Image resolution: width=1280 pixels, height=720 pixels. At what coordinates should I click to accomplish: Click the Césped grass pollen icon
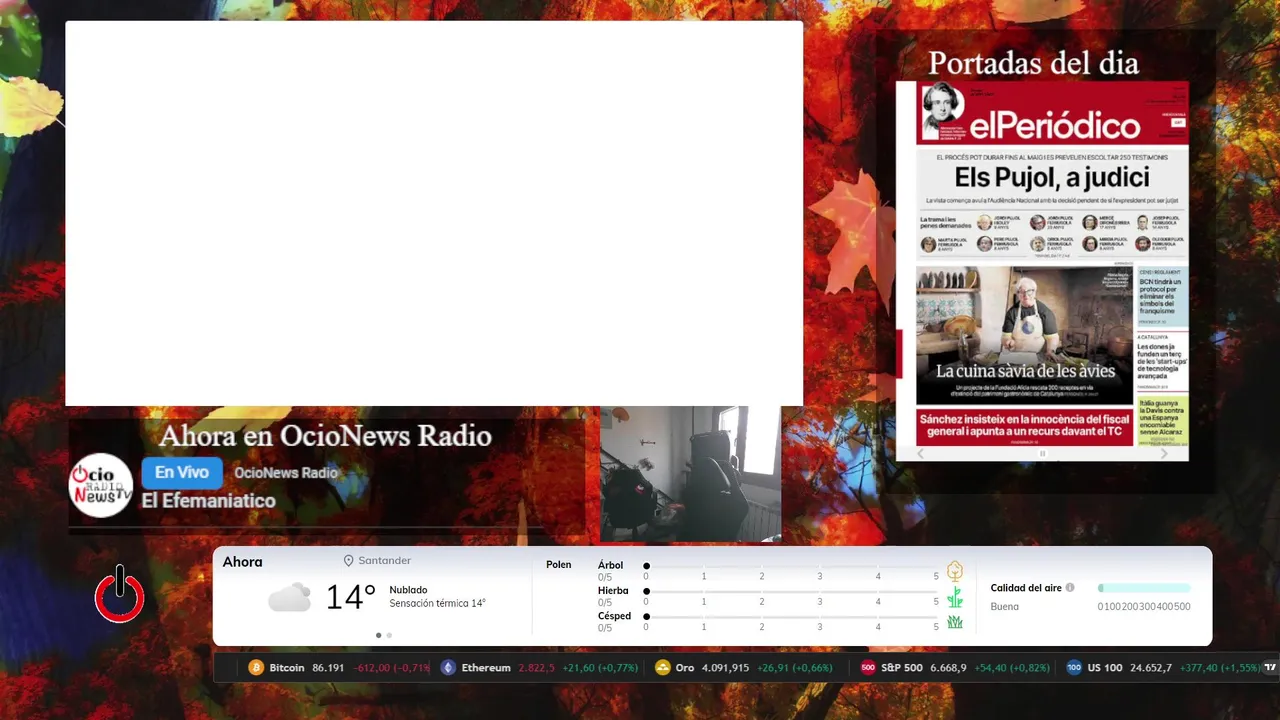click(955, 622)
